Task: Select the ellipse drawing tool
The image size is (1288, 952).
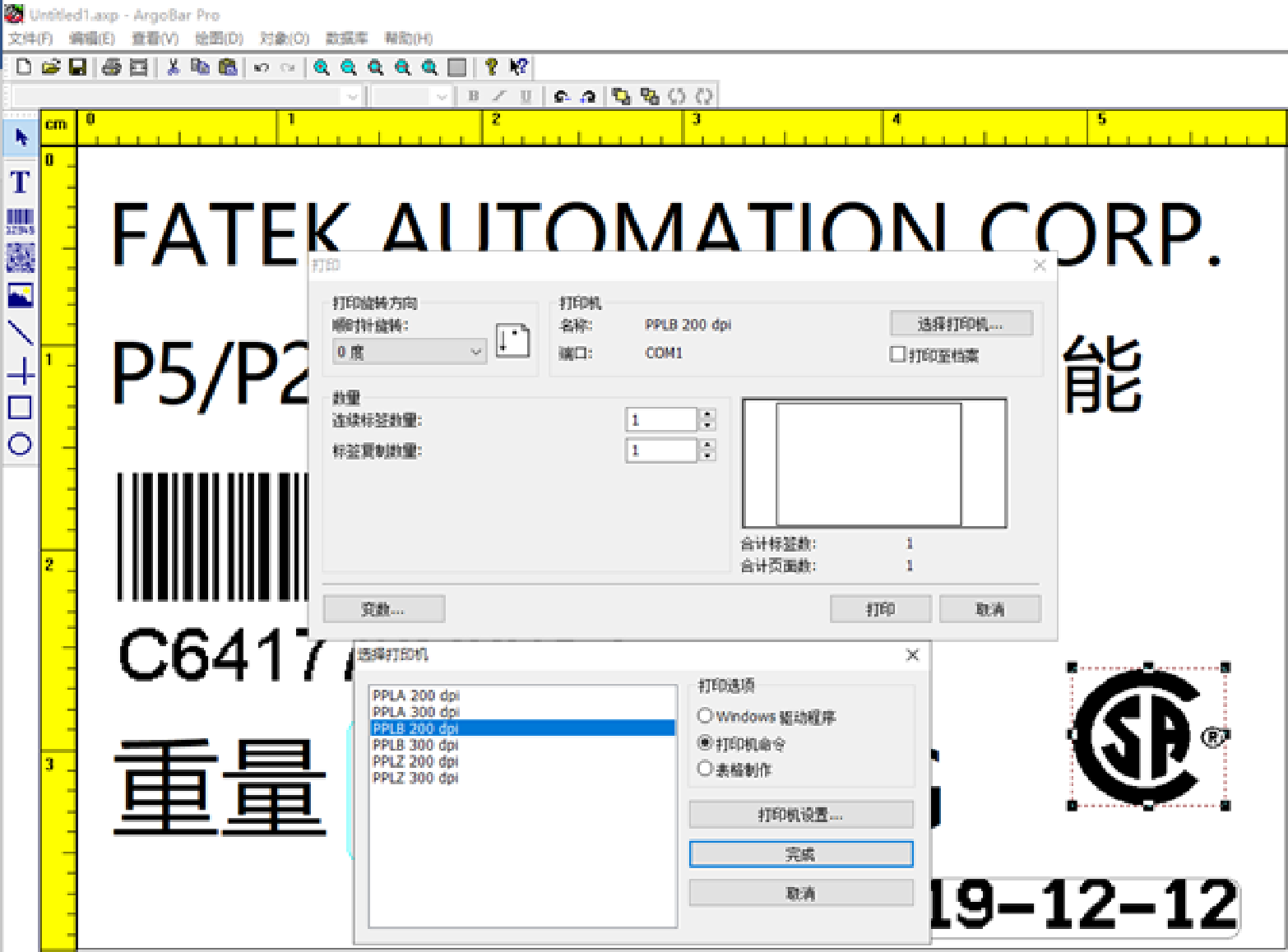Action: [x=21, y=445]
